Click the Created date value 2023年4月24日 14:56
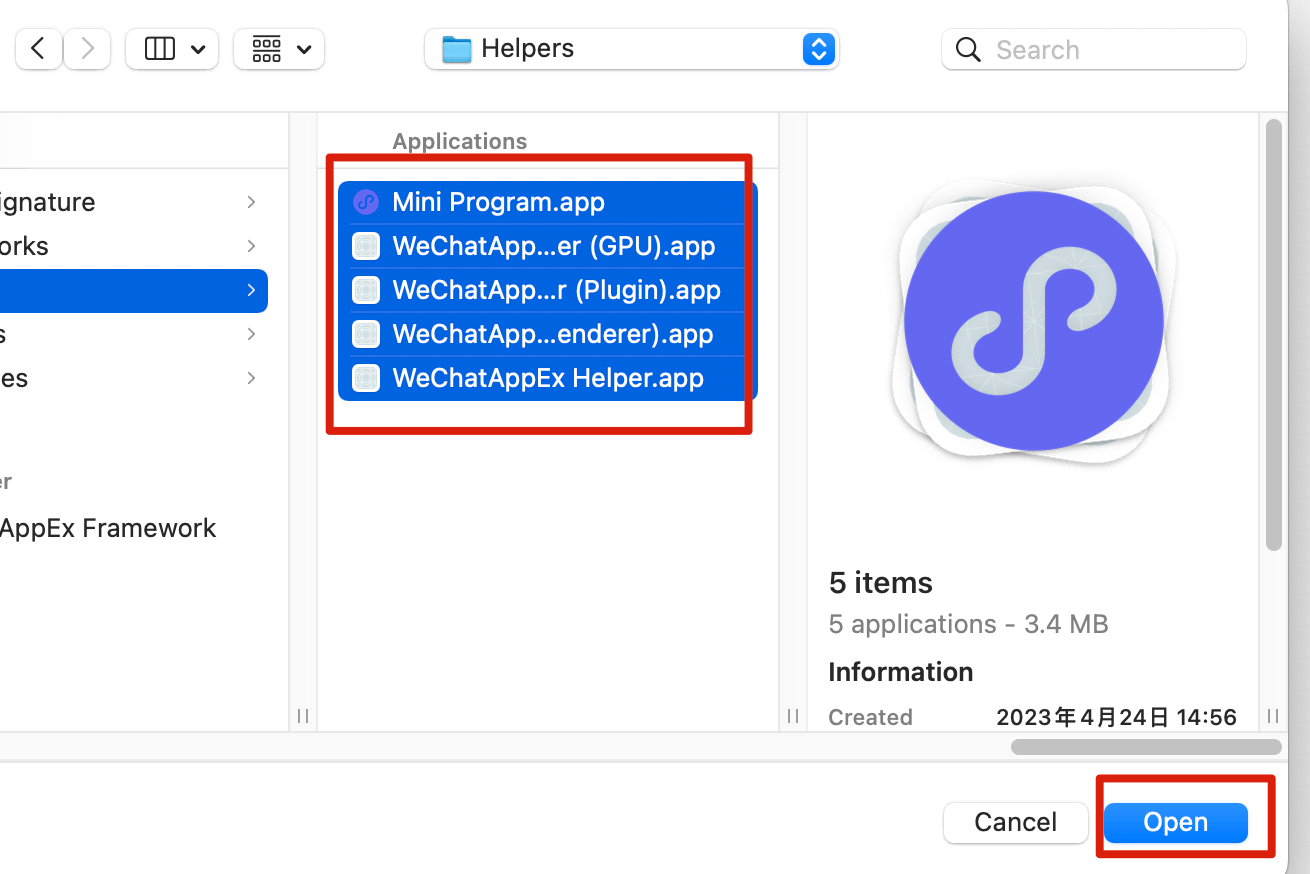 (1116, 717)
